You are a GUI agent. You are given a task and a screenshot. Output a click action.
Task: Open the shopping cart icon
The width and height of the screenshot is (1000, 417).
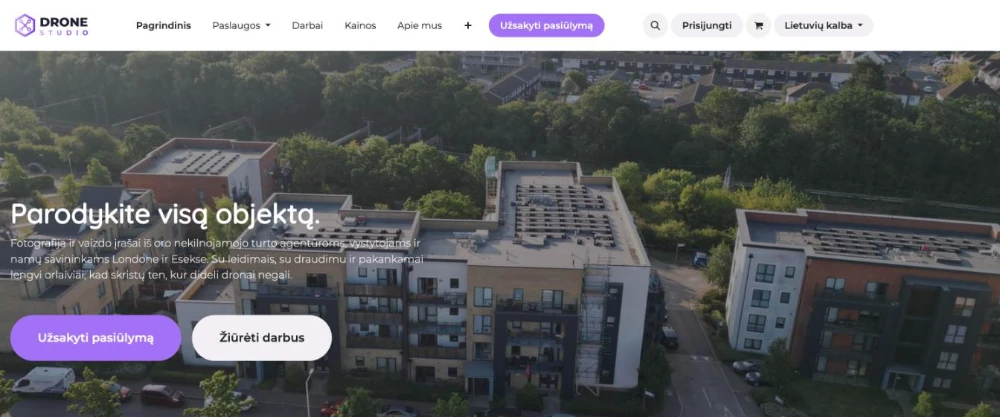click(x=758, y=26)
